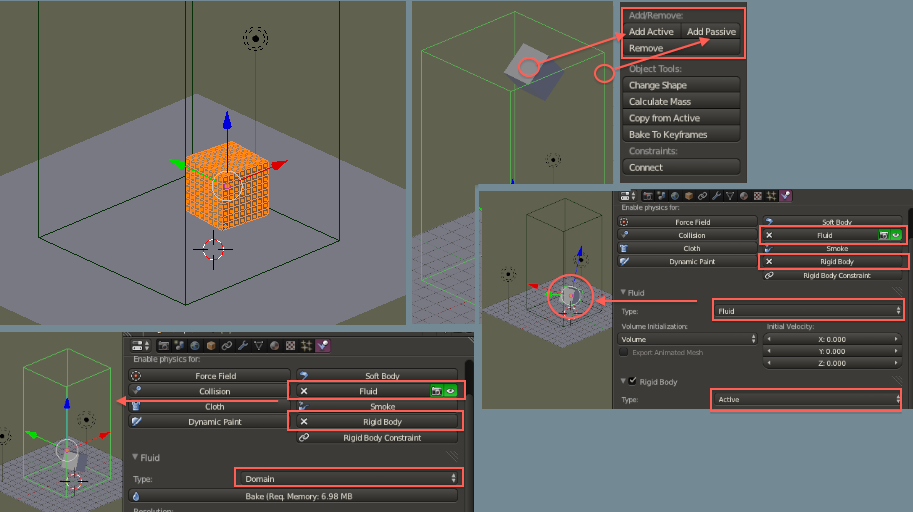Image resolution: width=913 pixels, height=512 pixels.
Task: Switch to Scene tab in Active rigid body panel
Action: click(661, 196)
